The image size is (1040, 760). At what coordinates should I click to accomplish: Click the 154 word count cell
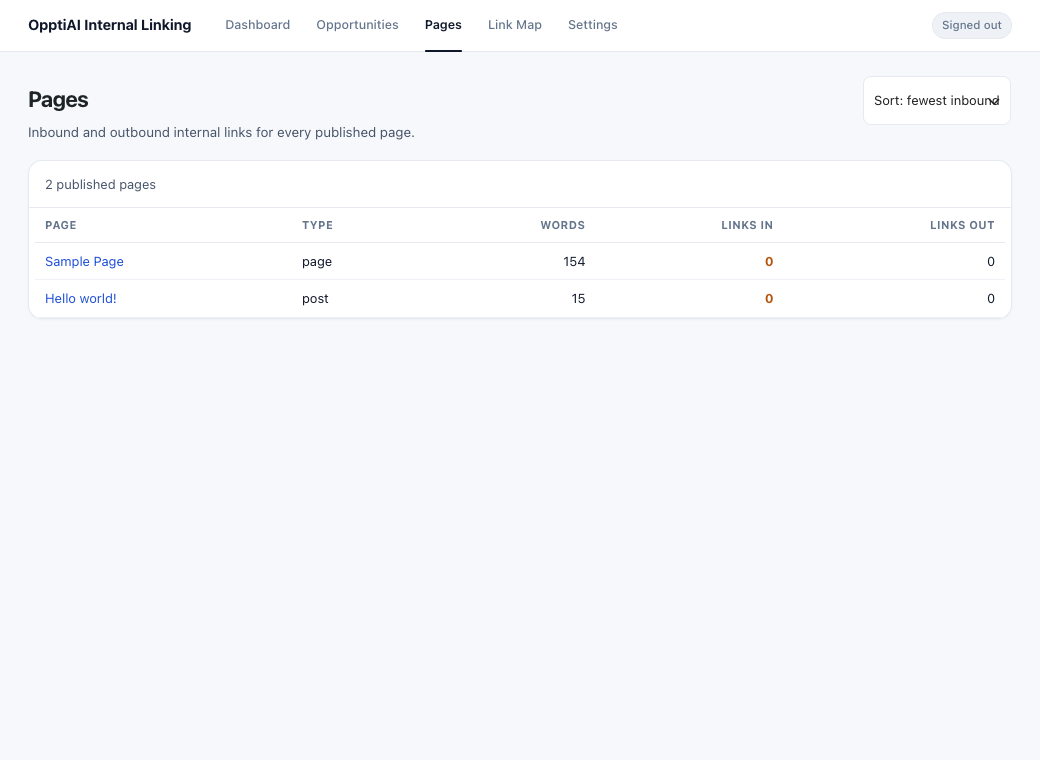[x=574, y=261]
